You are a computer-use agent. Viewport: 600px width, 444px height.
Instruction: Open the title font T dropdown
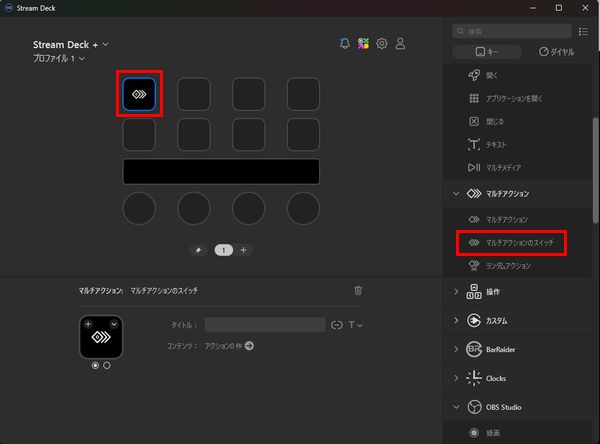[x=355, y=325]
